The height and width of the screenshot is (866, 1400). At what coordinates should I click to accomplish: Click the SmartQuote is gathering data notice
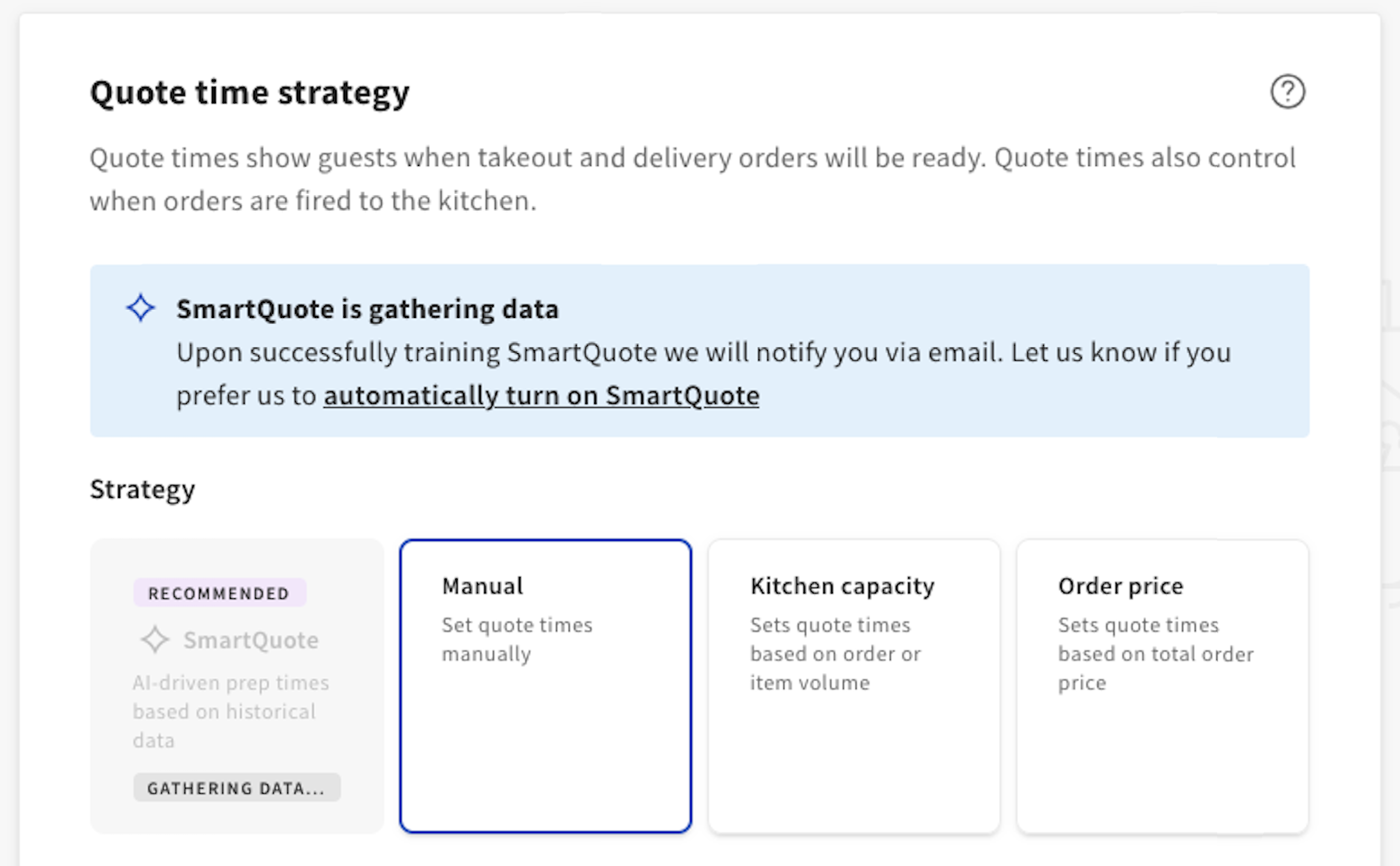point(367,309)
